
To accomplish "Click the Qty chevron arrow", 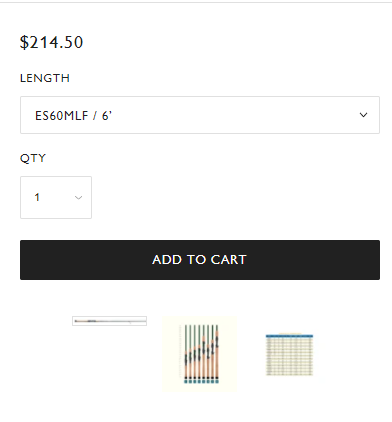I will (78, 198).
